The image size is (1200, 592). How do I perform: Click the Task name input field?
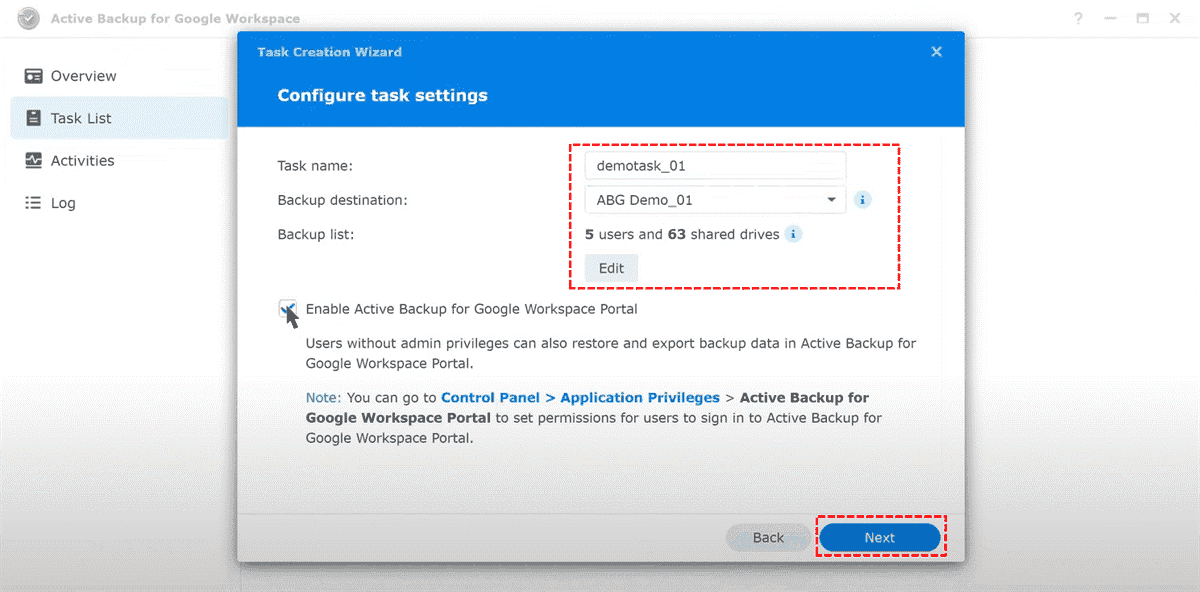coord(714,166)
